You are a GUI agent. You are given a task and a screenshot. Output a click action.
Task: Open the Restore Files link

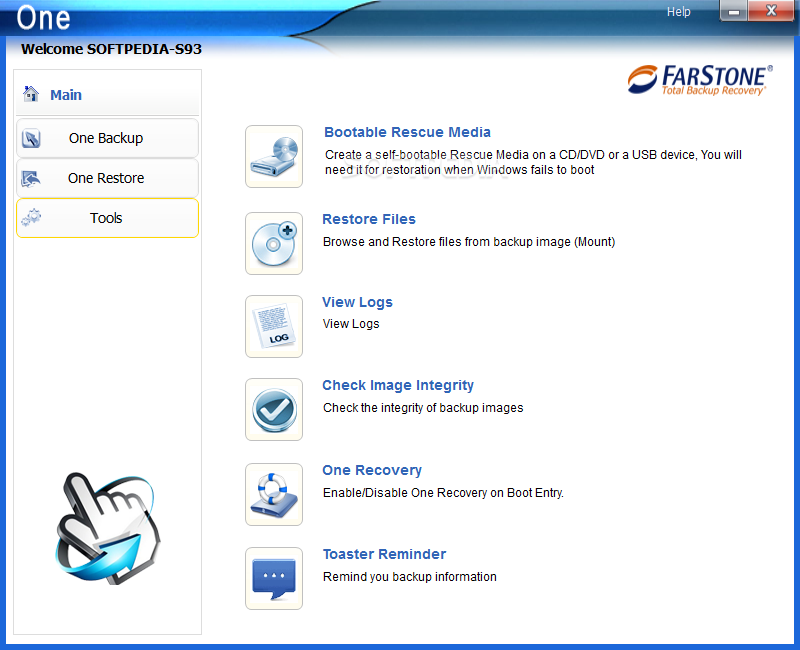tap(369, 219)
